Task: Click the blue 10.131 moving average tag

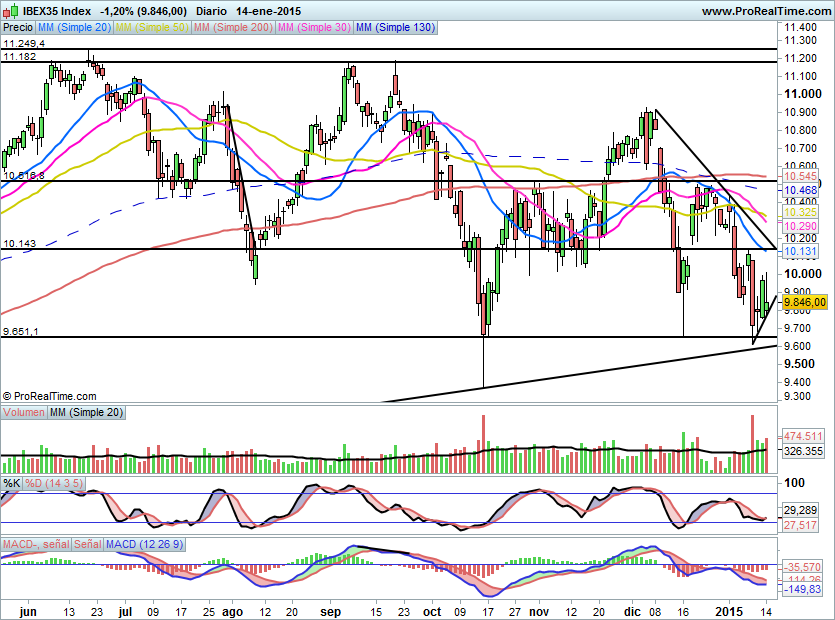Action: tap(800, 251)
